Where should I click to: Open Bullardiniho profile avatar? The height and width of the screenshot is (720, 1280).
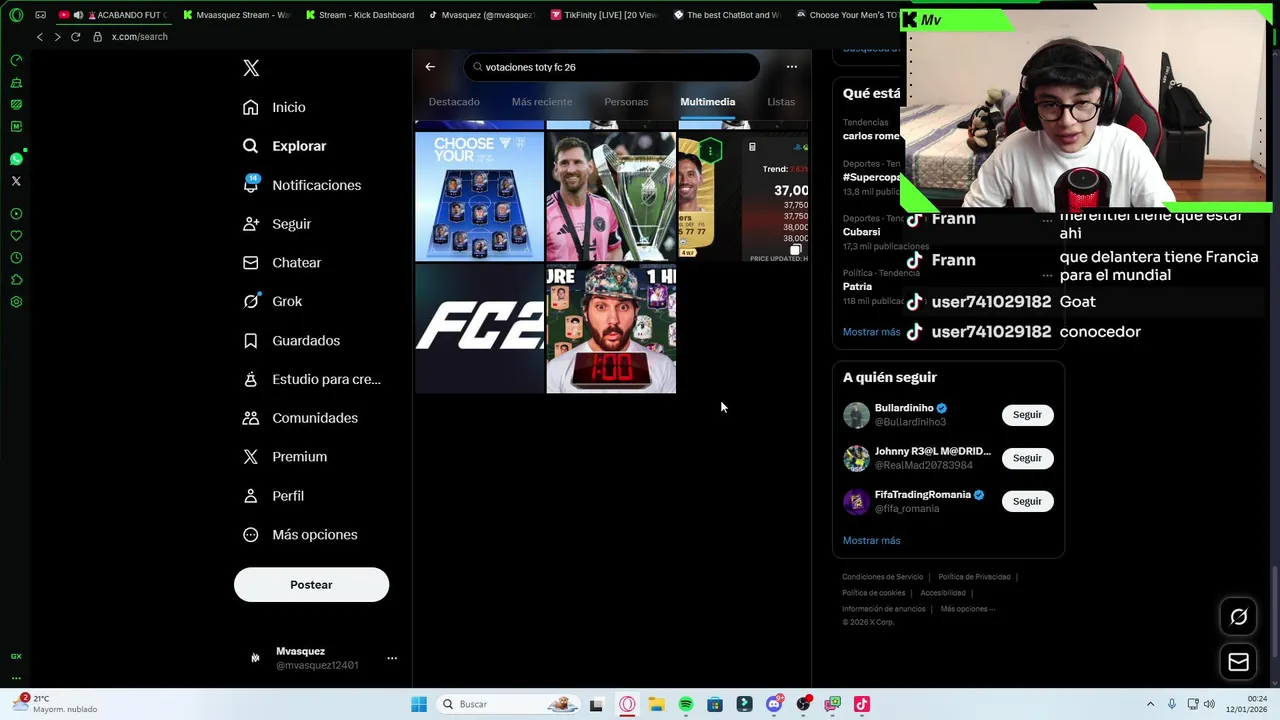[x=856, y=415]
